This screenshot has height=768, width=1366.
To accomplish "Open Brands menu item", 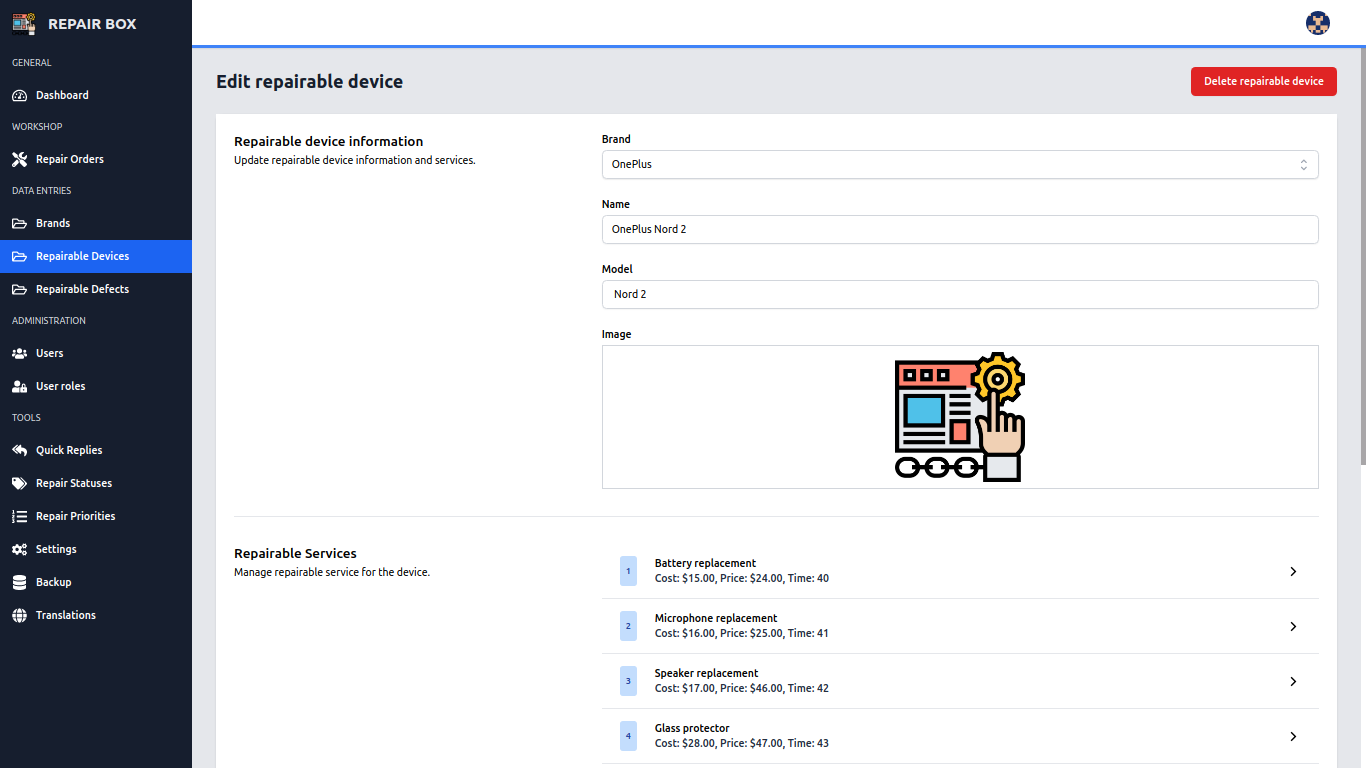I will tap(96, 224).
